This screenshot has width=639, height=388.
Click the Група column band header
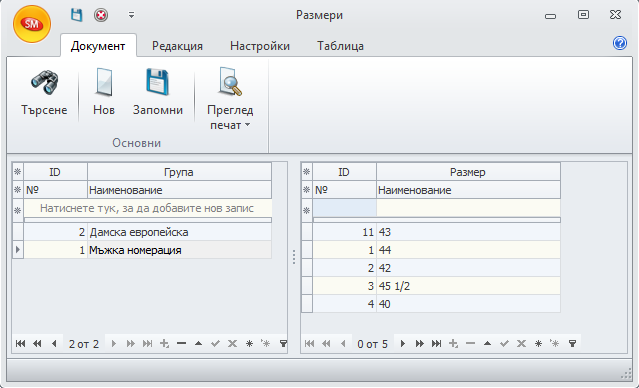pyautogui.click(x=179, y=172)
